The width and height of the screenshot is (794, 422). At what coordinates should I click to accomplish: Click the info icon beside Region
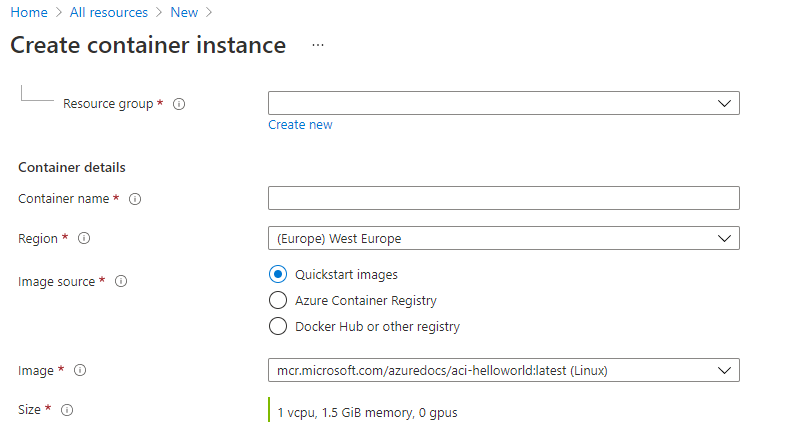84,238
